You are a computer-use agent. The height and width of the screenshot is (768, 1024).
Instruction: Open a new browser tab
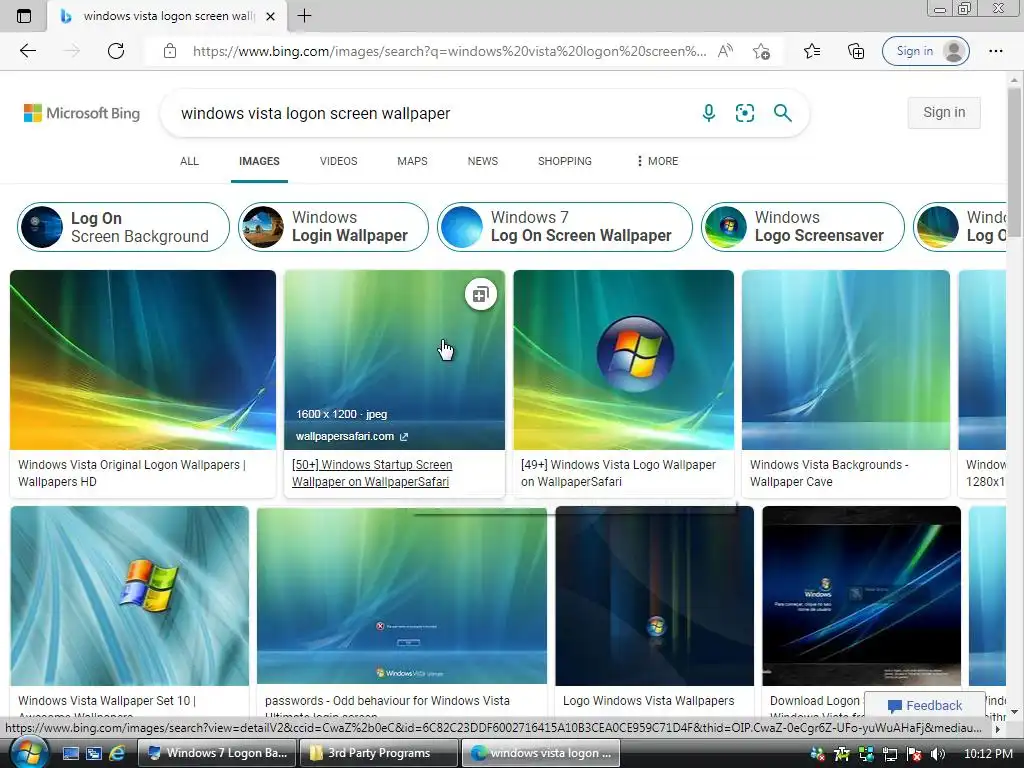coord(304,16)
